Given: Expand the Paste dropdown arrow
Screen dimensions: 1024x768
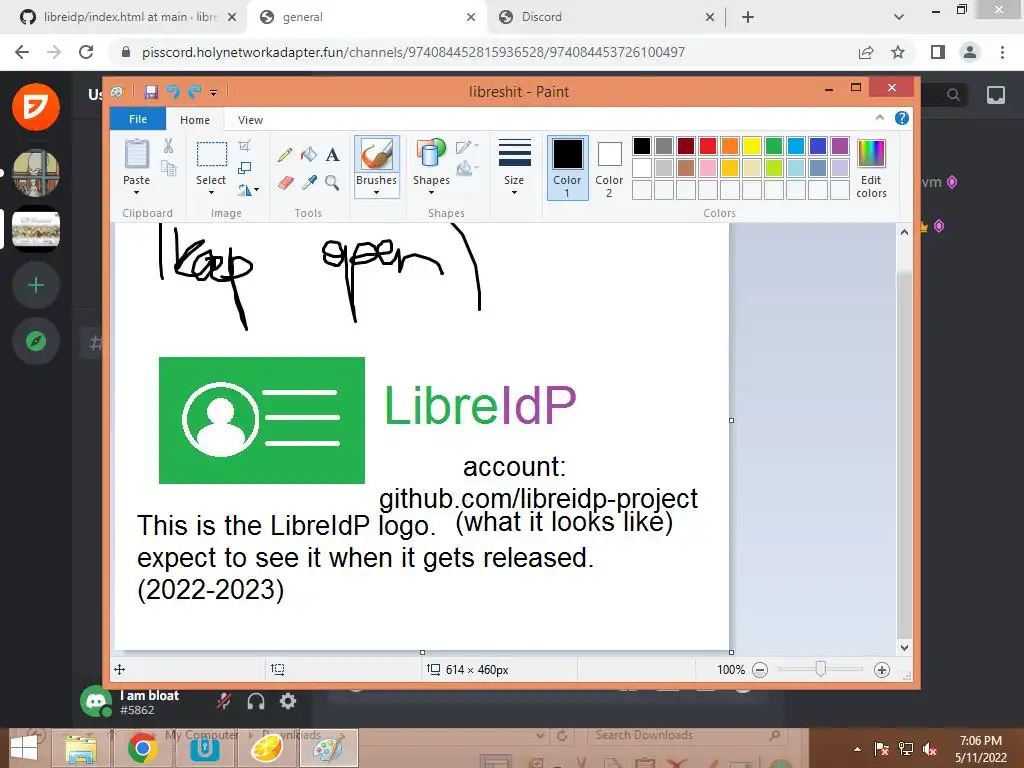Looking at the screenshot, I should coord(136,193).
